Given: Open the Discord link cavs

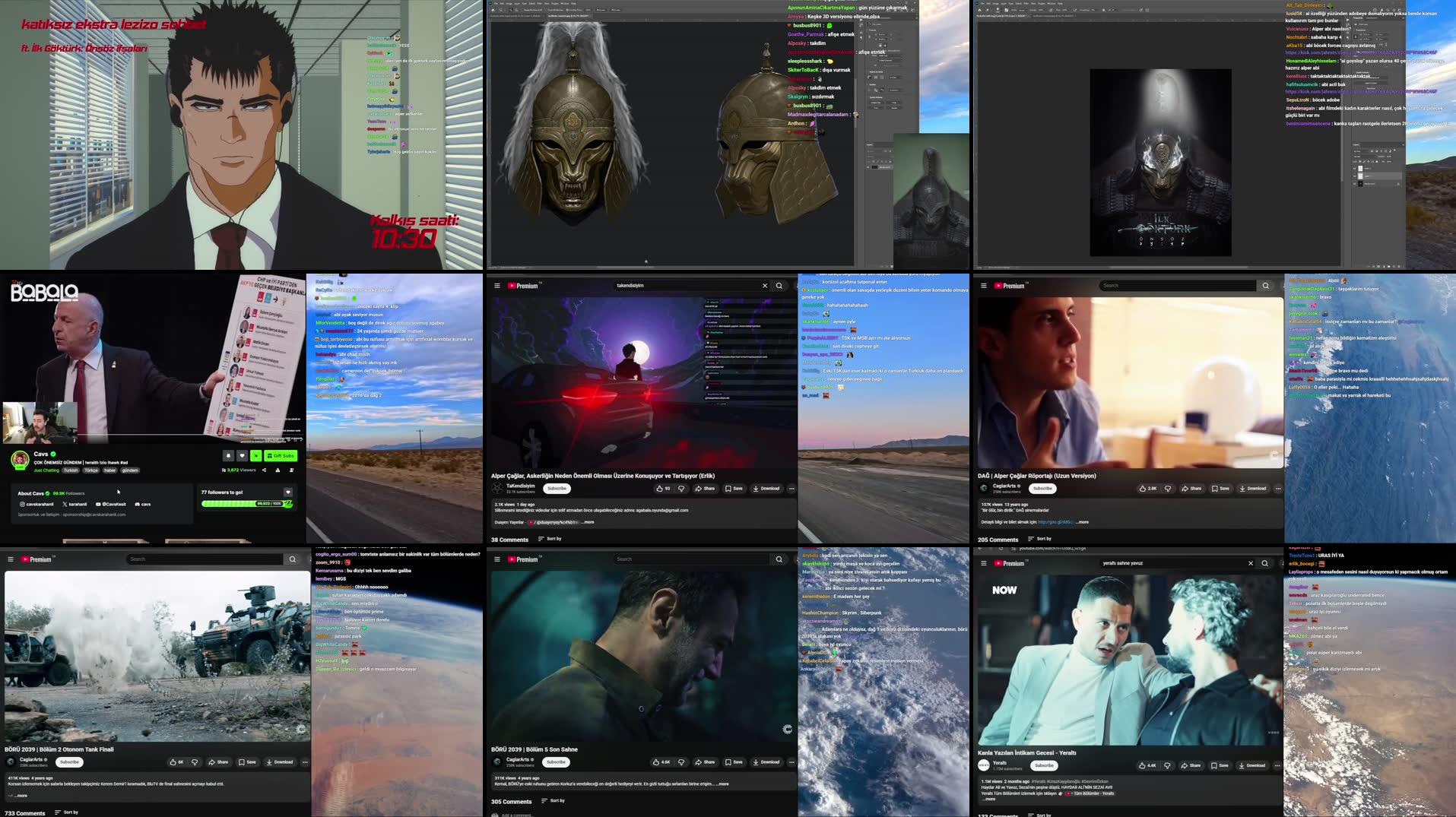Looking at the screenshot, I should click(x=143, y=504).
